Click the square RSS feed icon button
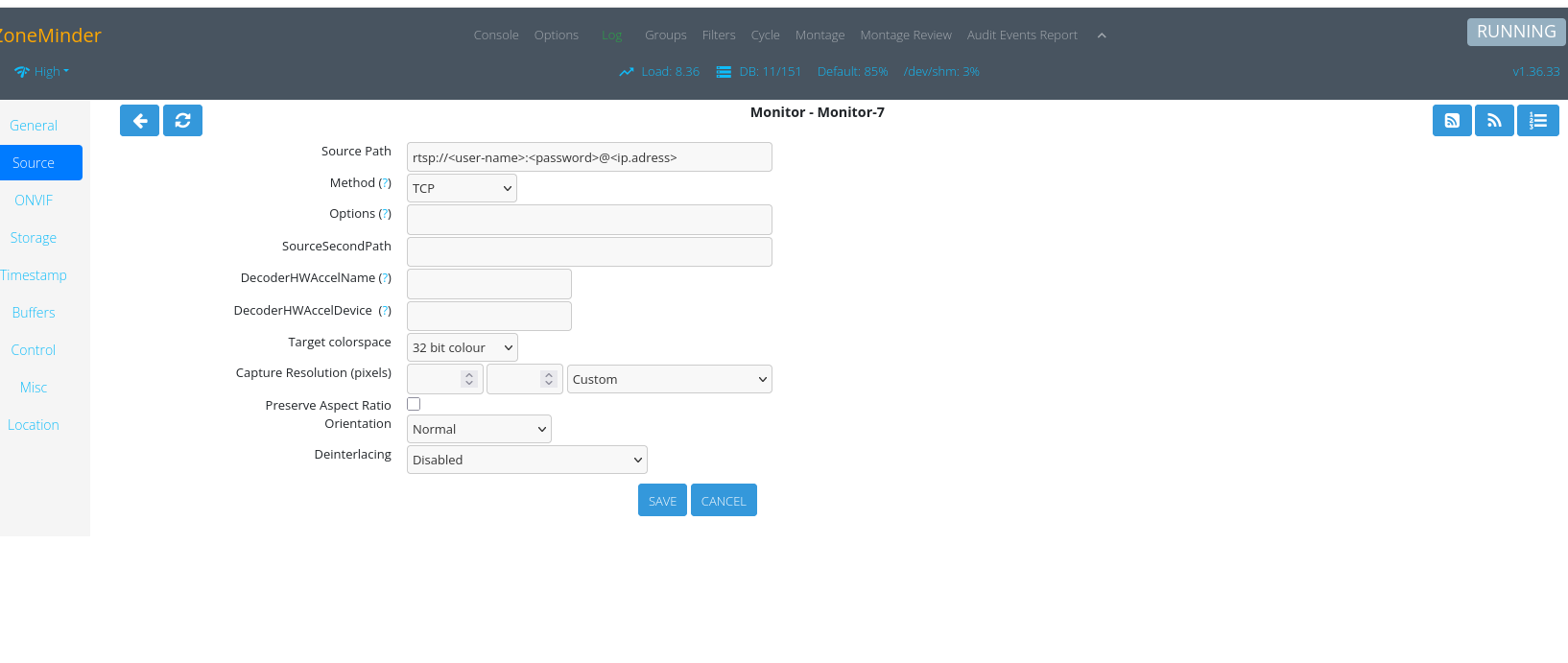This screenshot has height=663, width=1568. coord(1452,121)
